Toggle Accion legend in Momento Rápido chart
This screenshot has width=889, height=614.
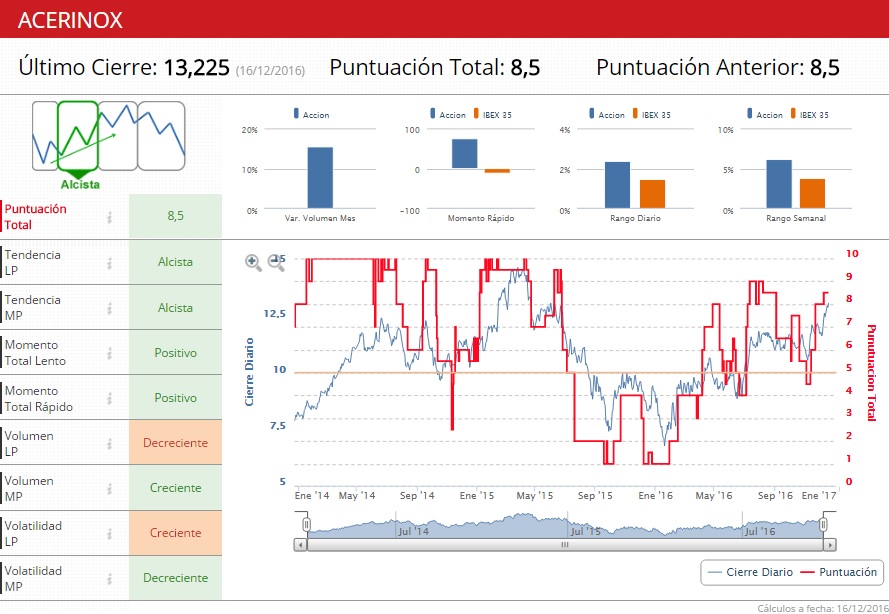448,115
